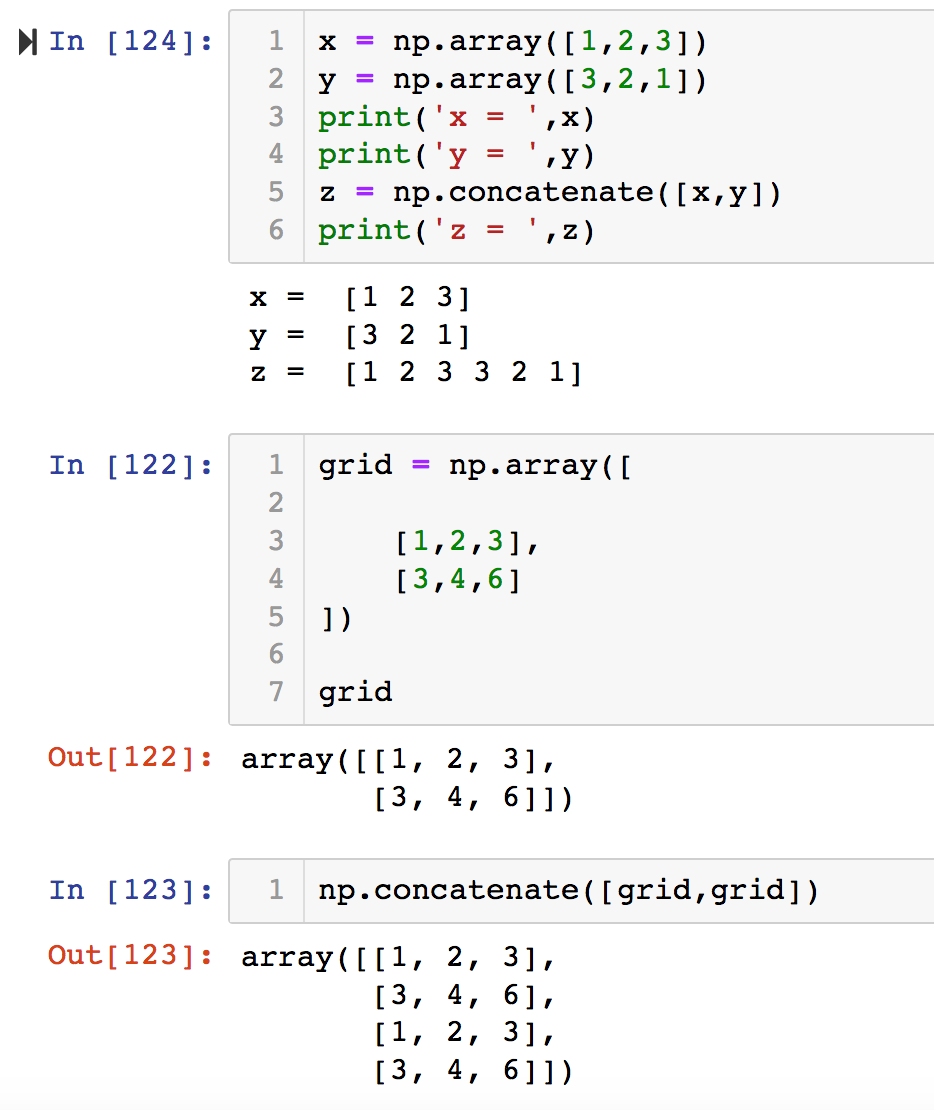Click the first row array([[1, 2, 3], of Out[123]

point(398,957)
